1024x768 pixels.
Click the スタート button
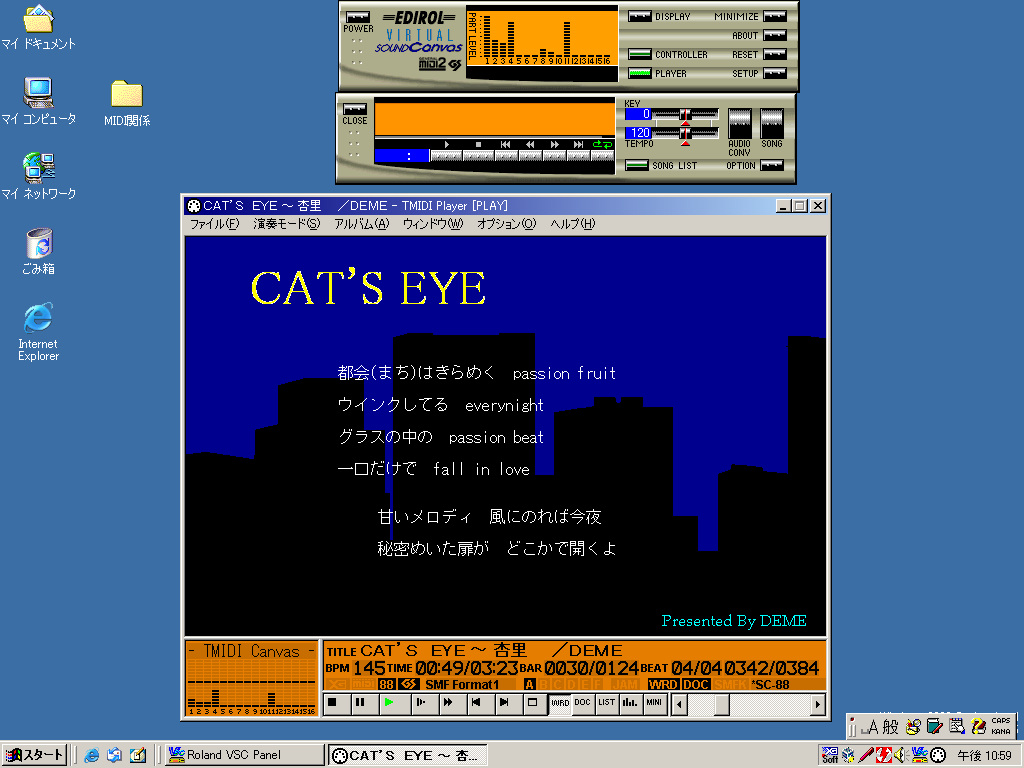[x=34, y=755]
